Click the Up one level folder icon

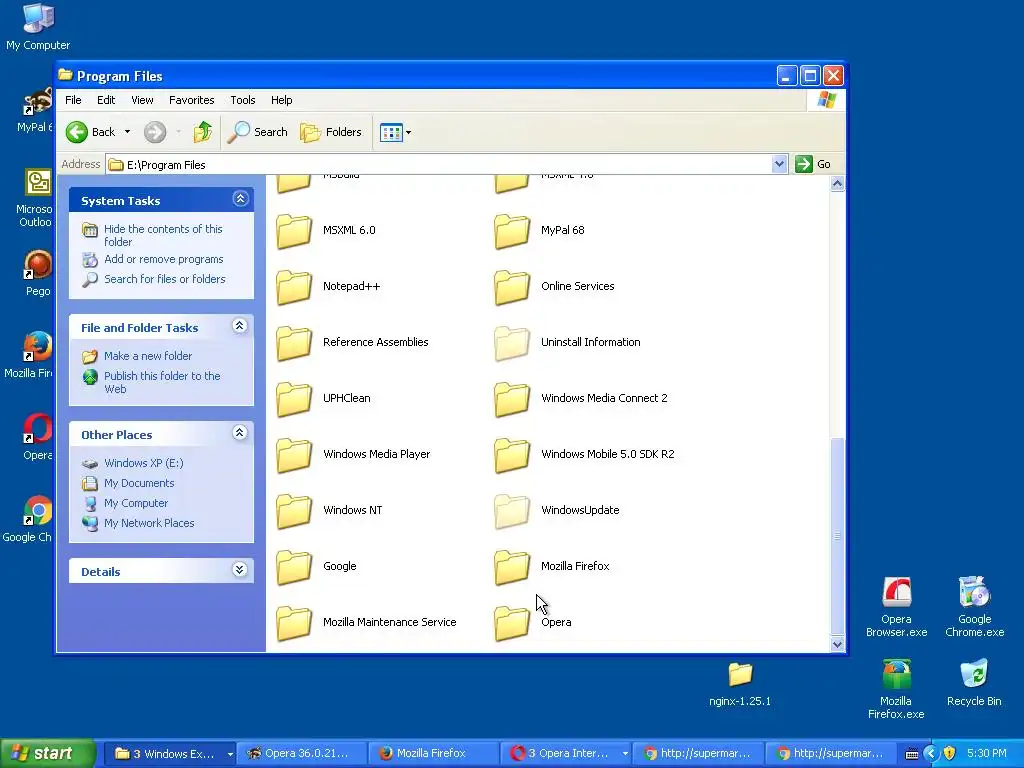pyautogui.click(x=202, y=132)
